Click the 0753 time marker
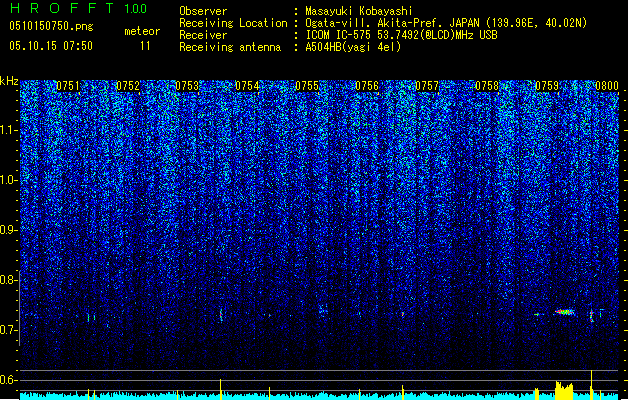Viewport: 629px width, 400px height. [187, 86]
